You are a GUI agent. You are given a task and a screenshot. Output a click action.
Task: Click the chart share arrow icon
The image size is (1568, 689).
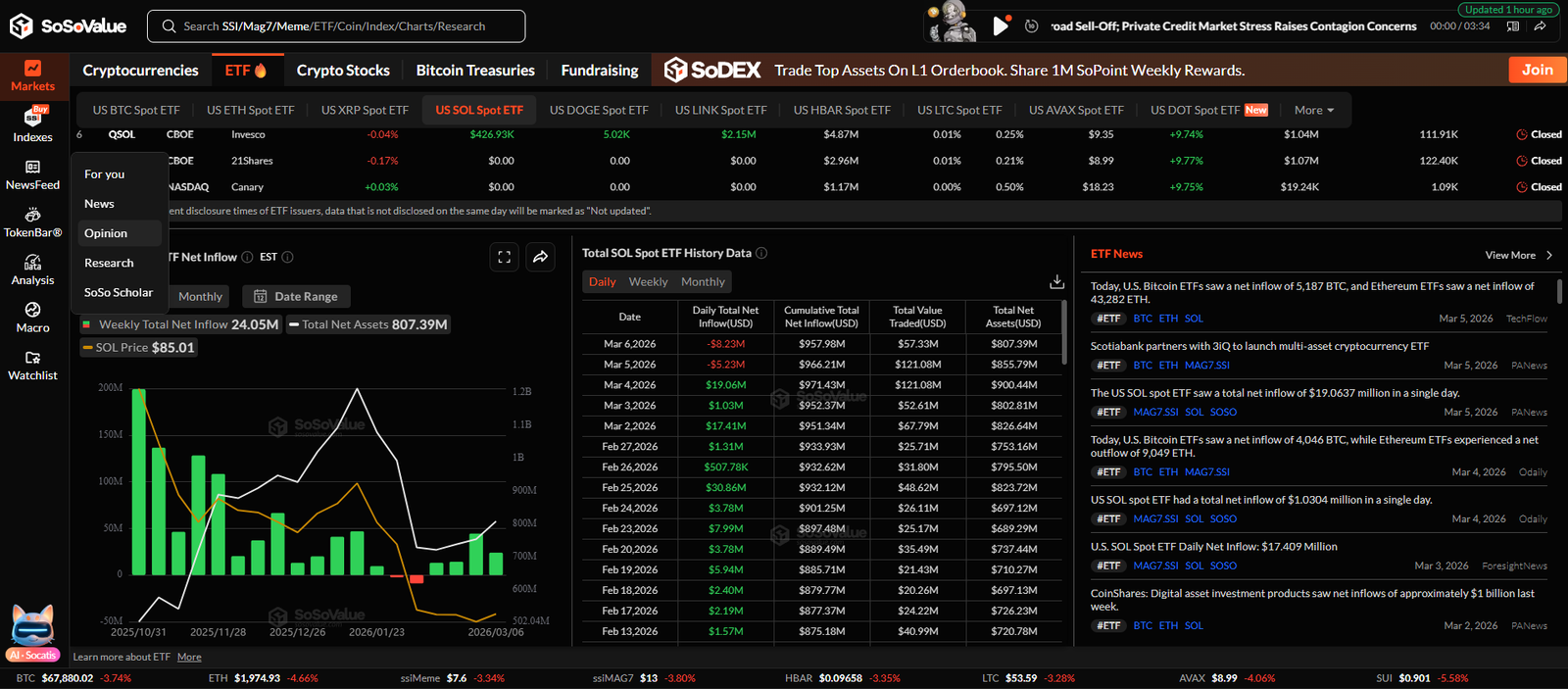(x=540, y=257)
